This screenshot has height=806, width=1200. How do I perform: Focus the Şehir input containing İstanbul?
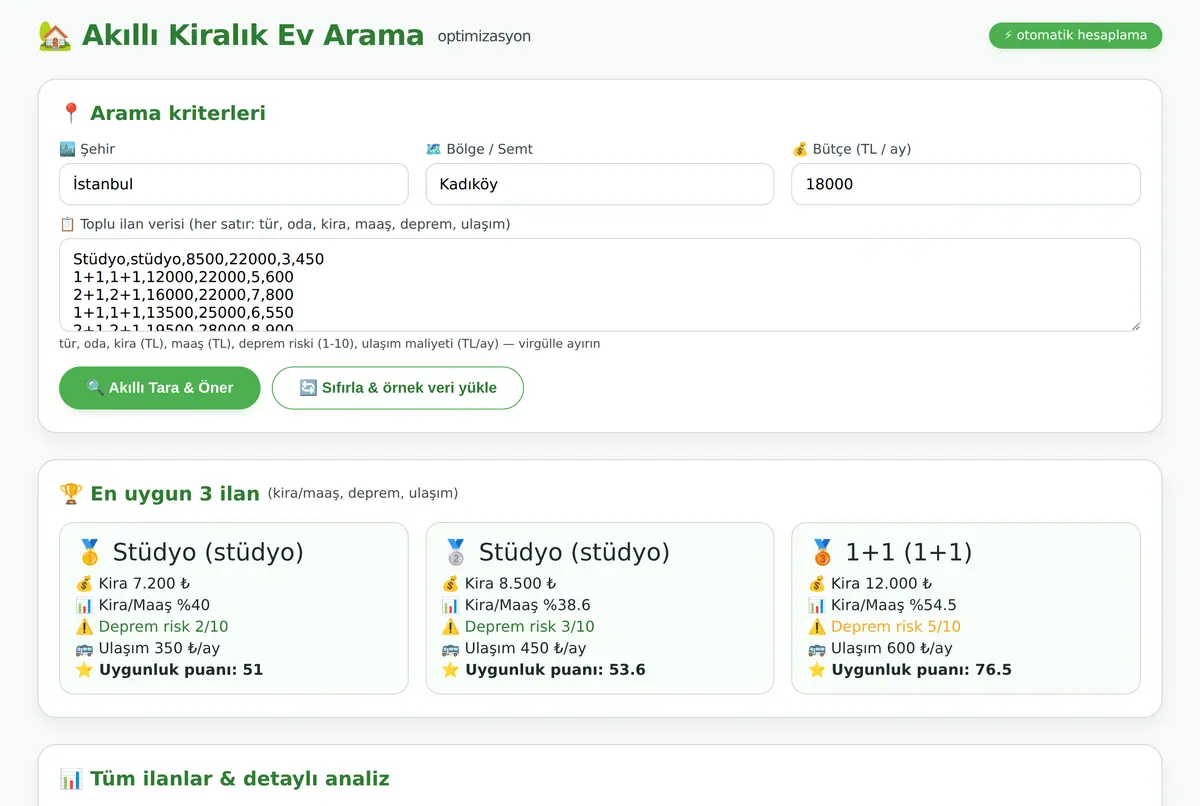coord(234,184)
